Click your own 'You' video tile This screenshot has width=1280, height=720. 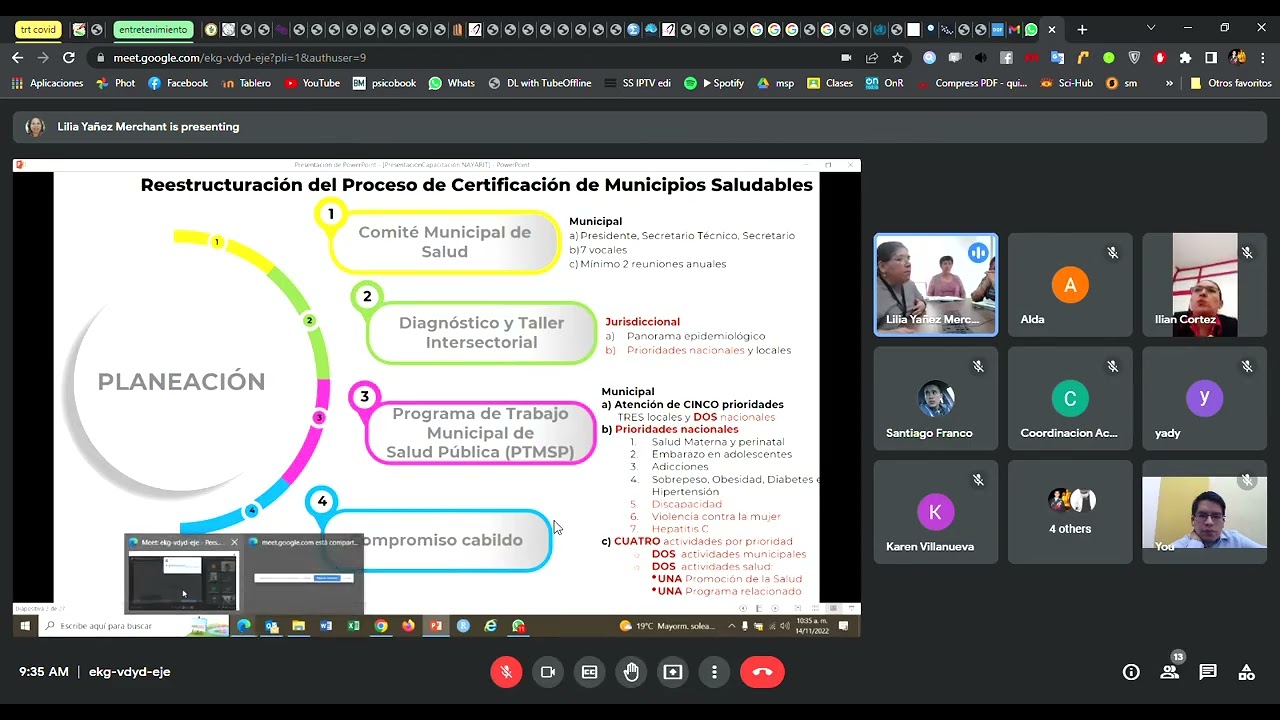[x=1204, y=512]
